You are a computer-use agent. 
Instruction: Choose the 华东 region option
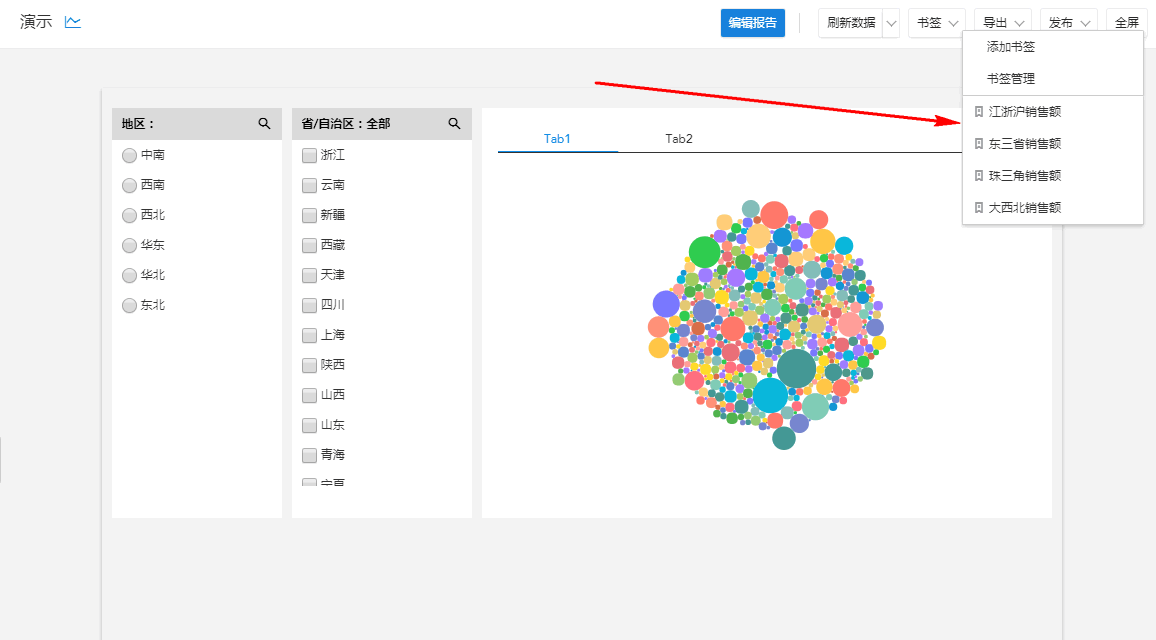point(129,245)
